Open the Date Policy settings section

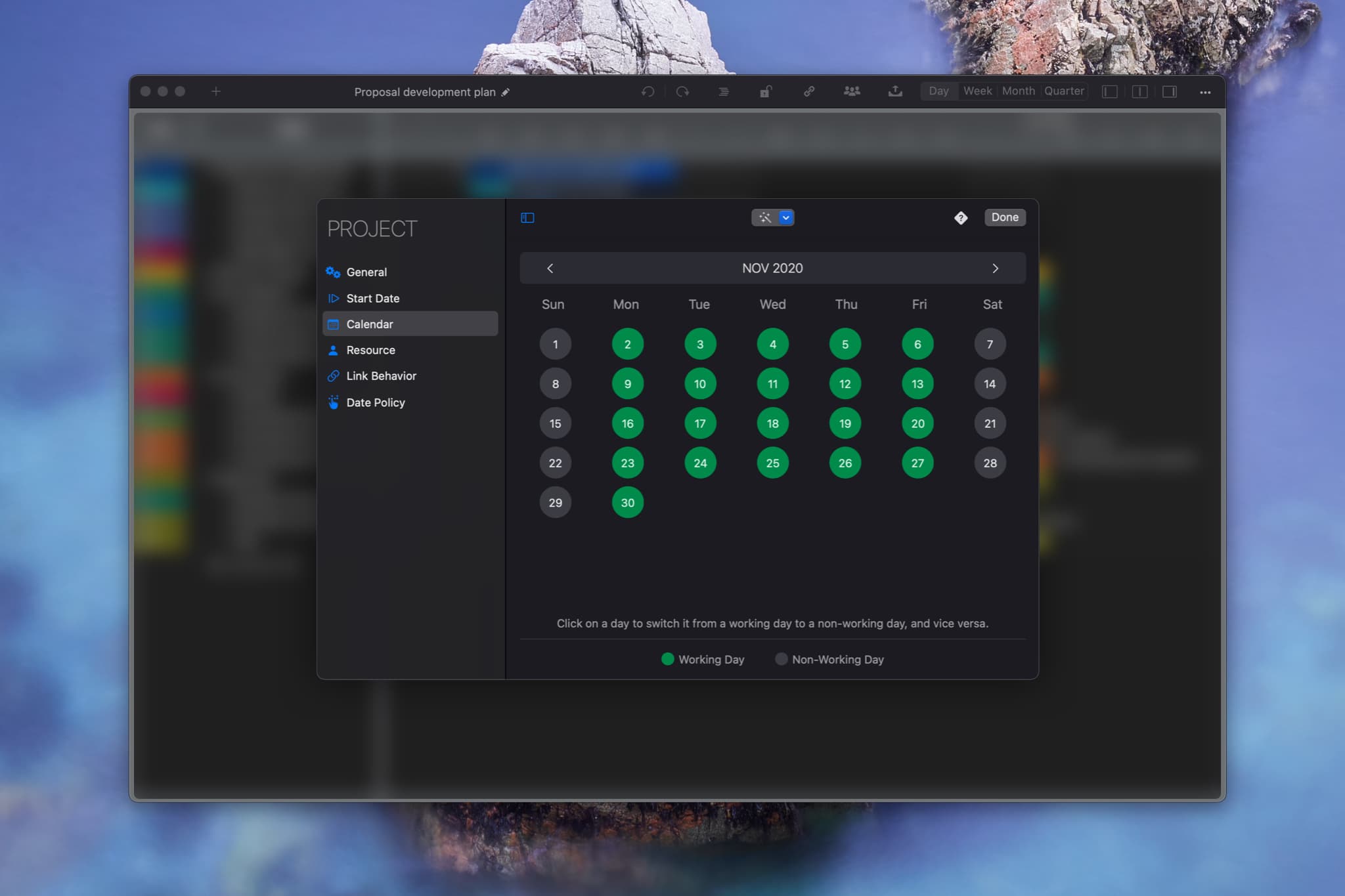click(375, 402)
